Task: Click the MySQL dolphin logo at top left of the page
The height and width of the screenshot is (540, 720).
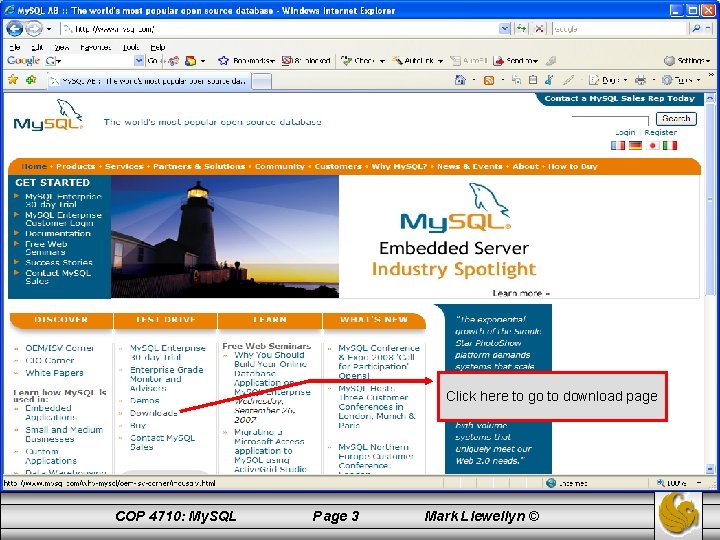Action: pos(49,115)
